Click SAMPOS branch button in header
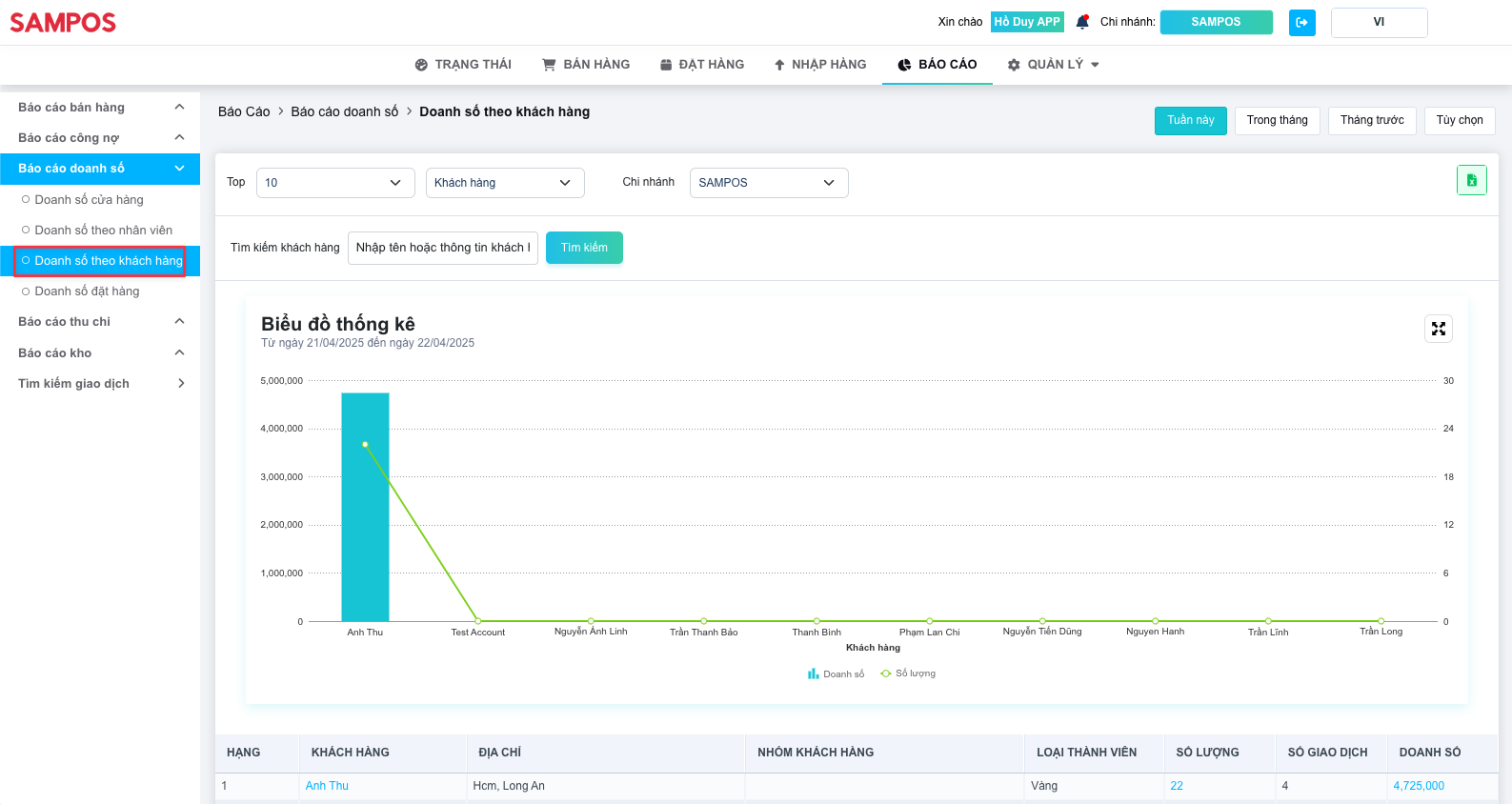The image size is (1512, 804). [1216, 22]
